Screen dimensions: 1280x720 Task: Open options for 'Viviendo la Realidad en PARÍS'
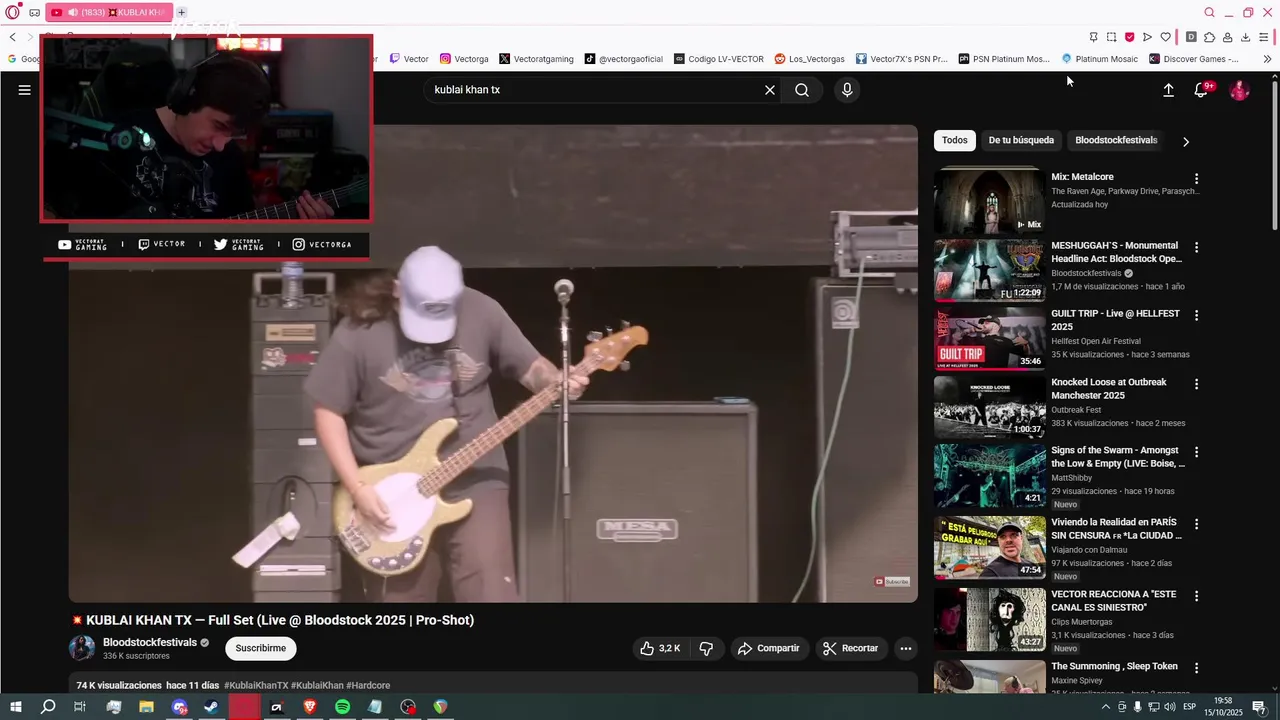1196,524
